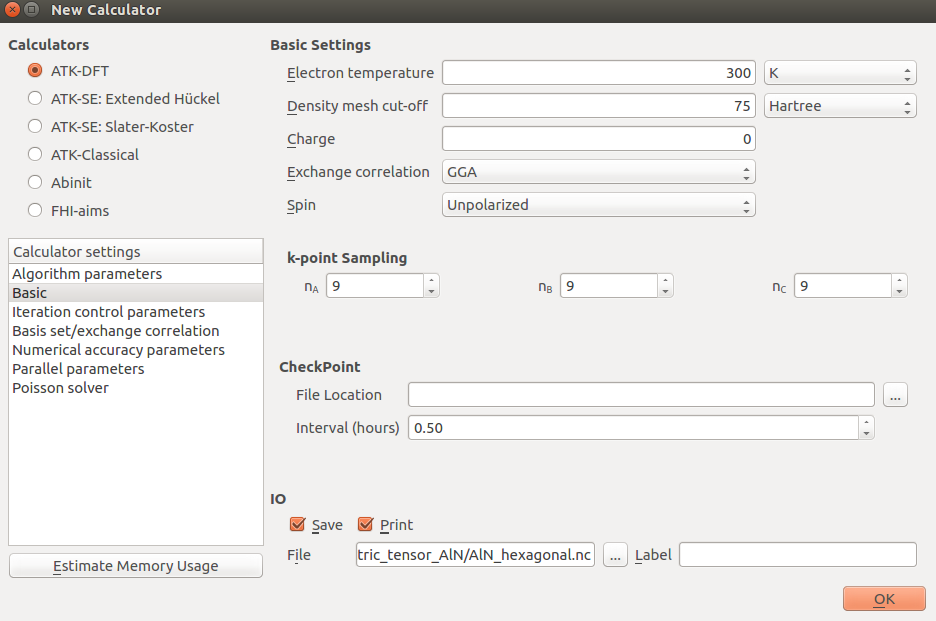The height and width of the screenshot is (621, 936).
Task: Open Numerical accuracy parameters
Action: (x=136, y=350)
